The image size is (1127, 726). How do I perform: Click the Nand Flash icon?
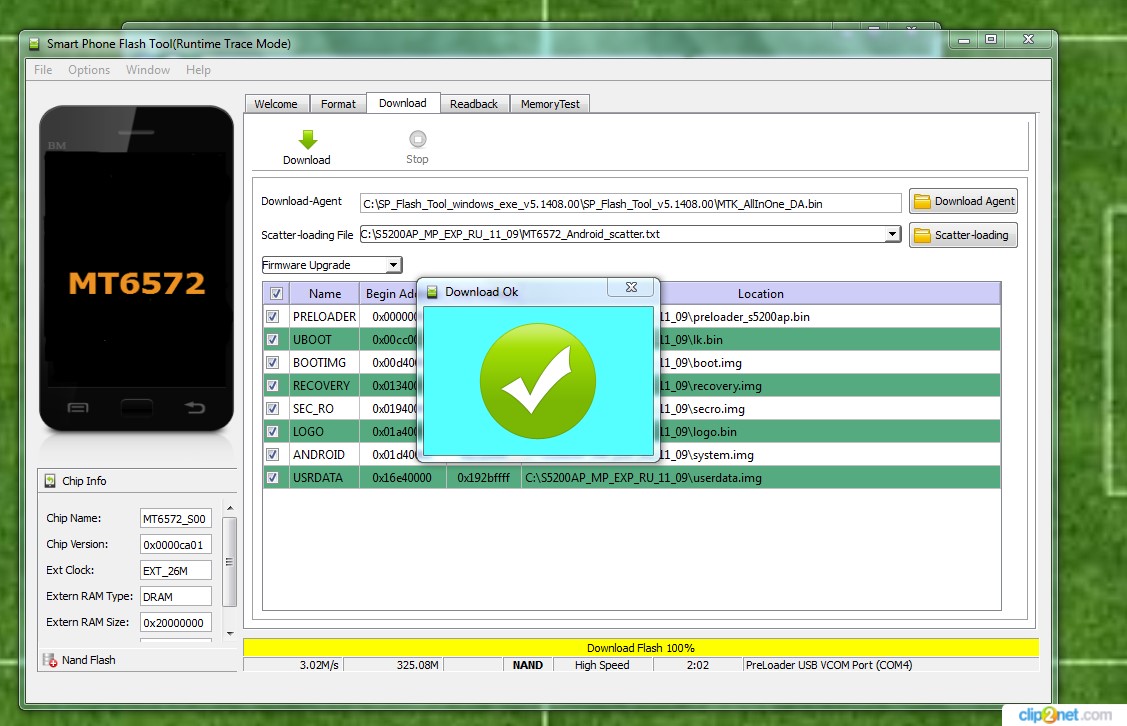coord(50,660)
